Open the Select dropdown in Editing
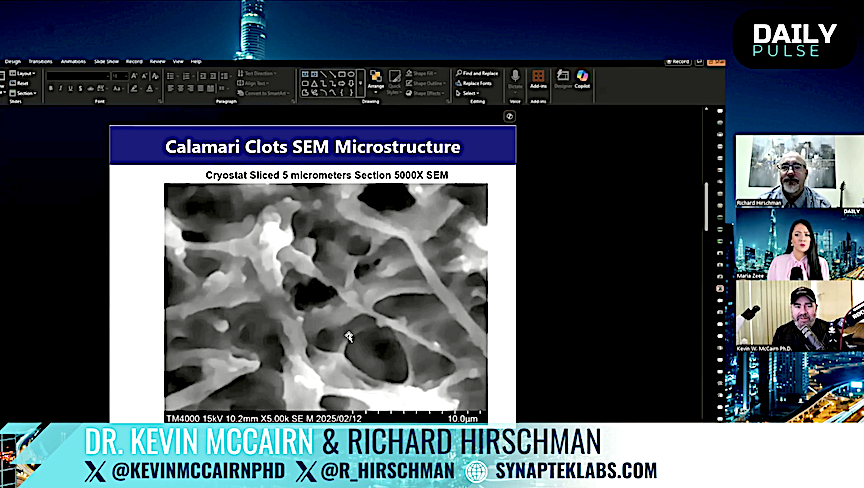Screen dimensions: 864x488 (470, 93)
